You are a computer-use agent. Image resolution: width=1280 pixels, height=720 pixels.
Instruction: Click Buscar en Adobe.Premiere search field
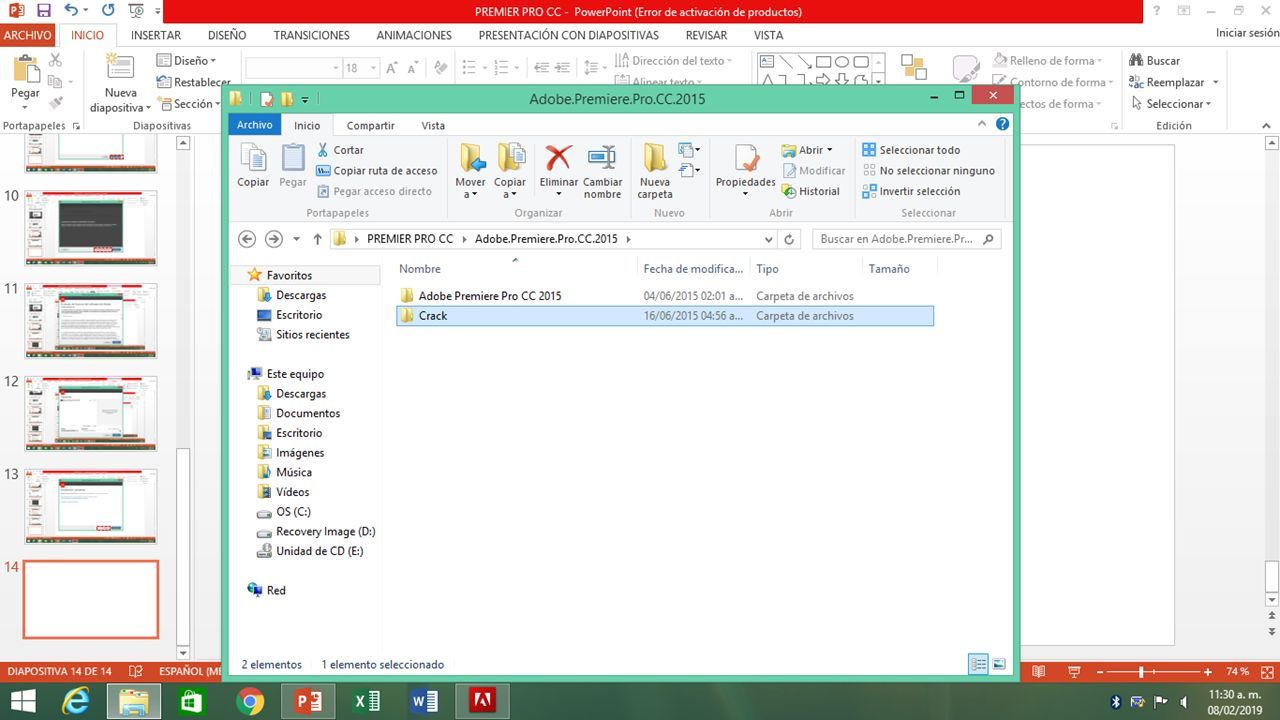[906, 240]
